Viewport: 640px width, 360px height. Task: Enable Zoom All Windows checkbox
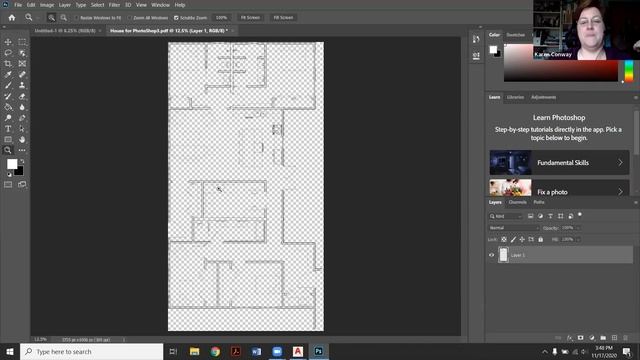pyautogui.click(x=129, y=18)
